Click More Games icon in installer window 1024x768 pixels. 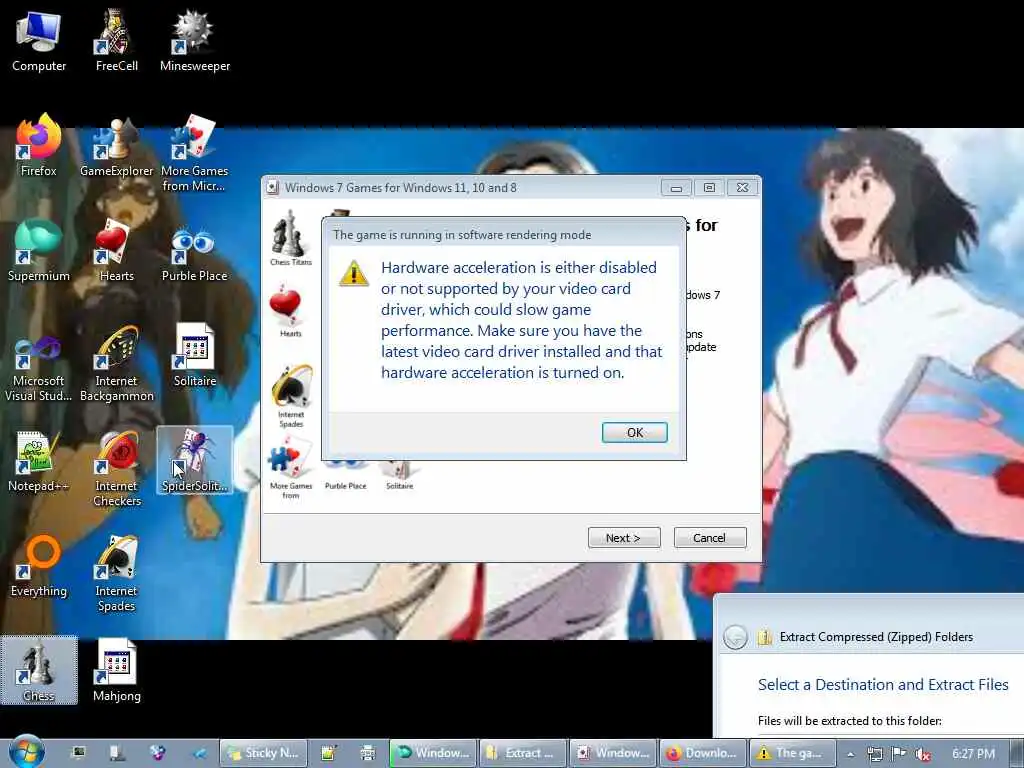pos(290,469)
